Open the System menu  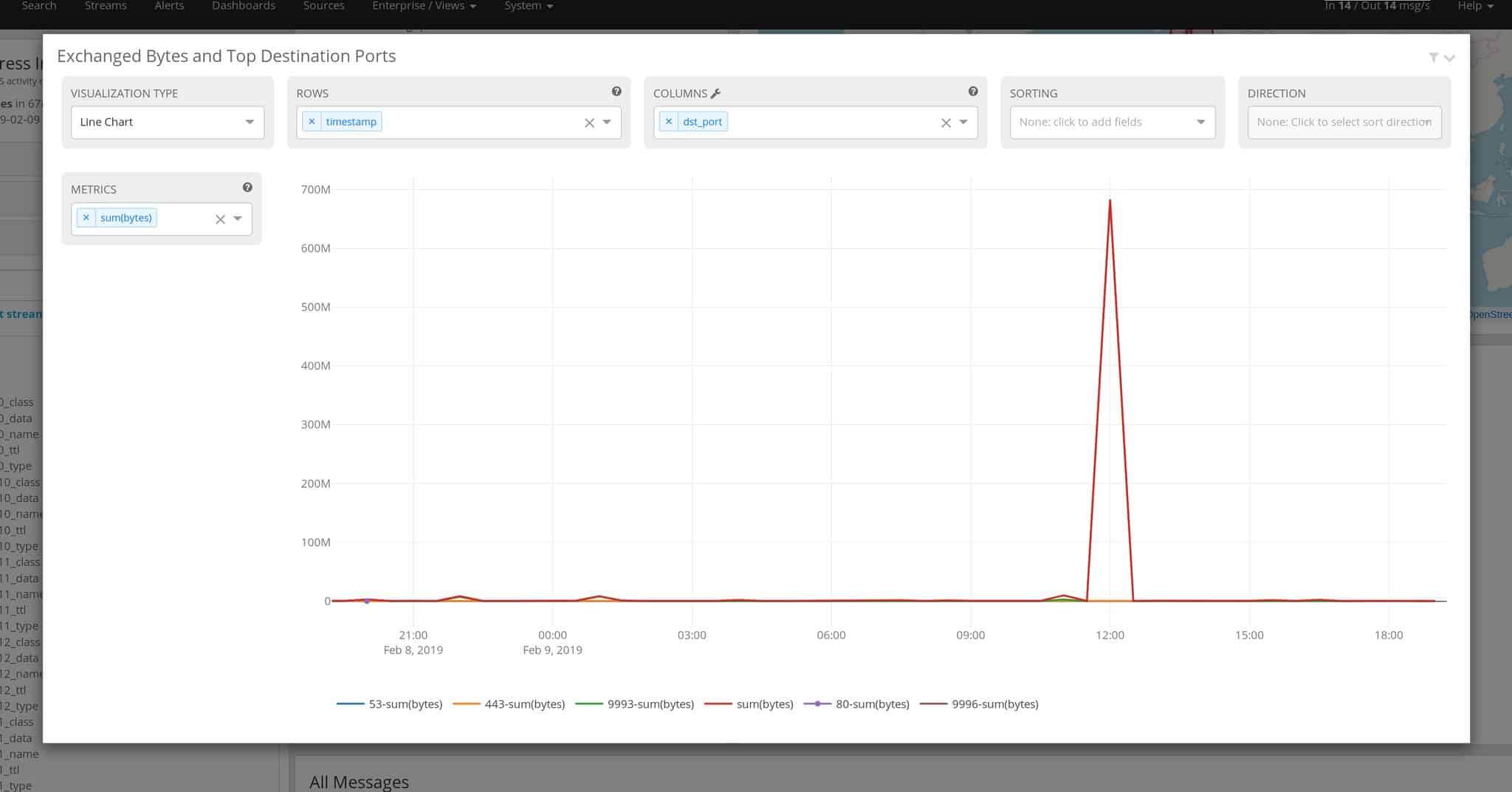point(528,6)
